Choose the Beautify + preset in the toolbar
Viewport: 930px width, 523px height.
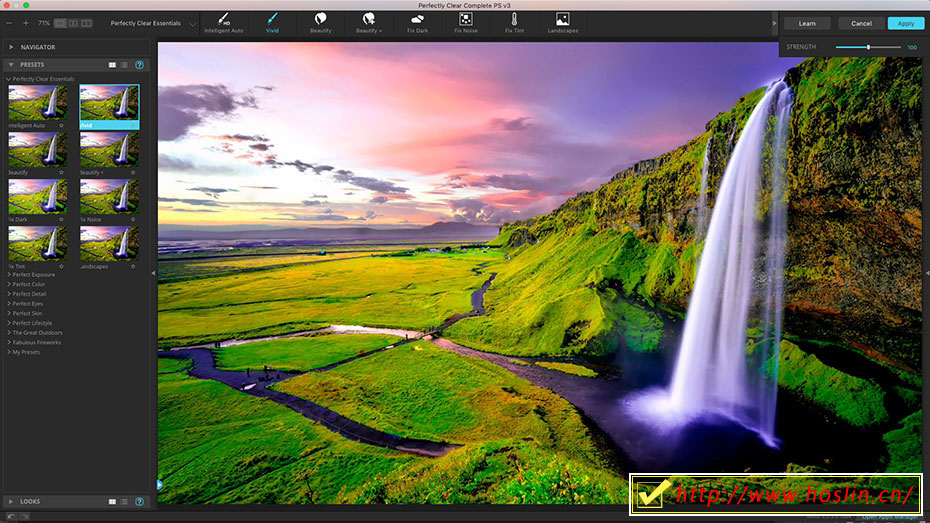pos(369,23)
